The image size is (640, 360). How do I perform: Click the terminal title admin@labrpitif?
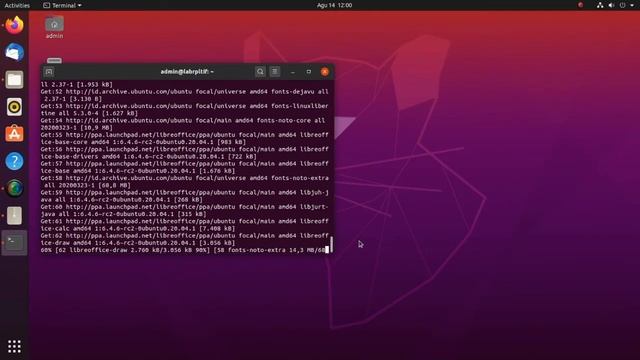tap(187, 72)
